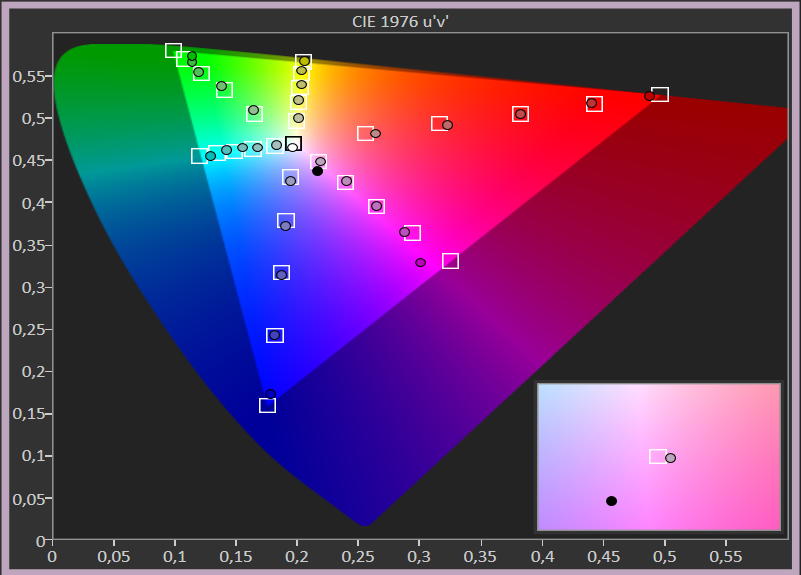Click vertical axis label 0,35
801x575 pixels.
pyautogui.click(x=27, y=245)
